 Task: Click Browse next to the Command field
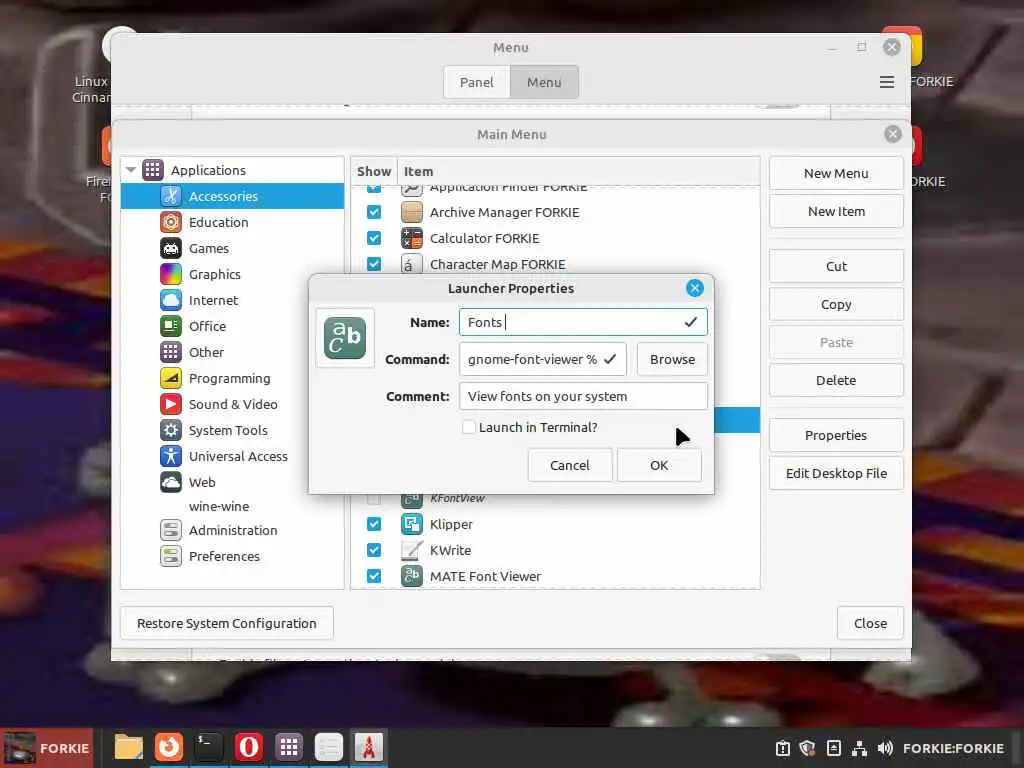tap(672, 359)
